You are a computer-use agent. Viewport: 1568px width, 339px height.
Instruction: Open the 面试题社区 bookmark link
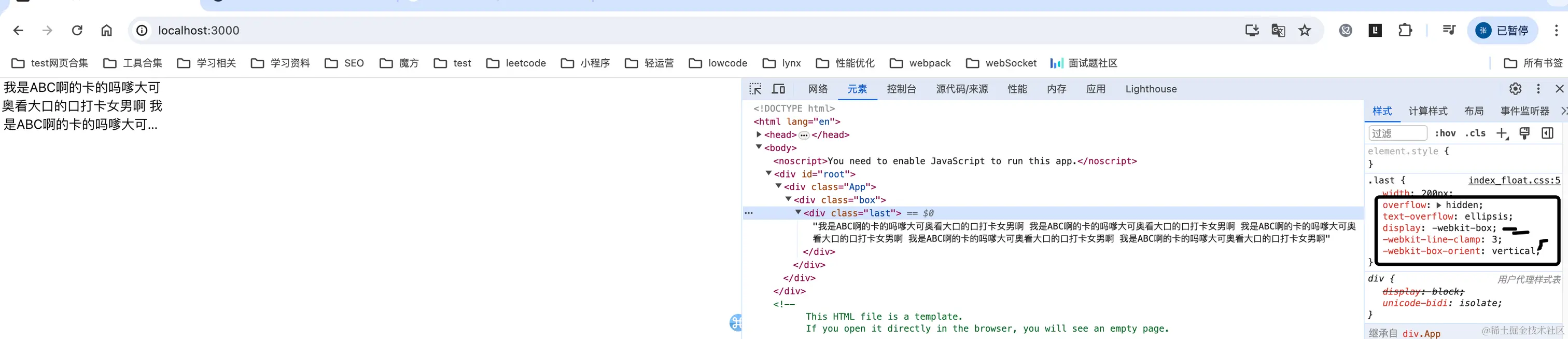[1084, 63]
